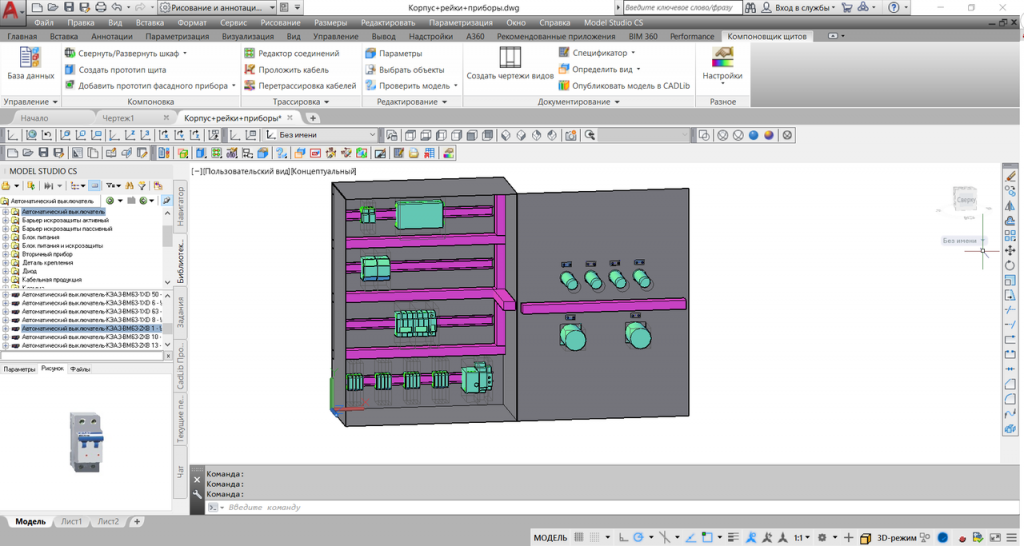Click the pin icon in library panel
This screenshot has height=546, width=1024.
pos(167,201)
